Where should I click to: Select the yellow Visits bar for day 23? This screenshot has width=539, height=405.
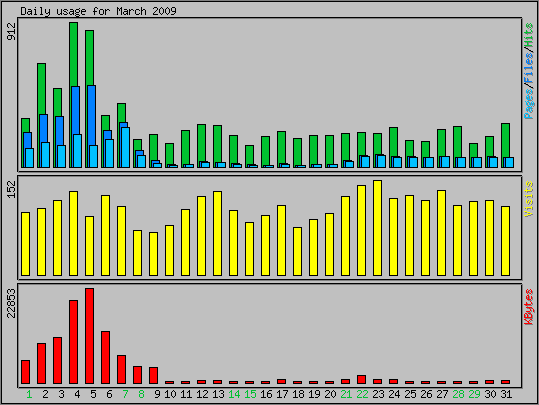pyautogui.click(x=377, y=228)
